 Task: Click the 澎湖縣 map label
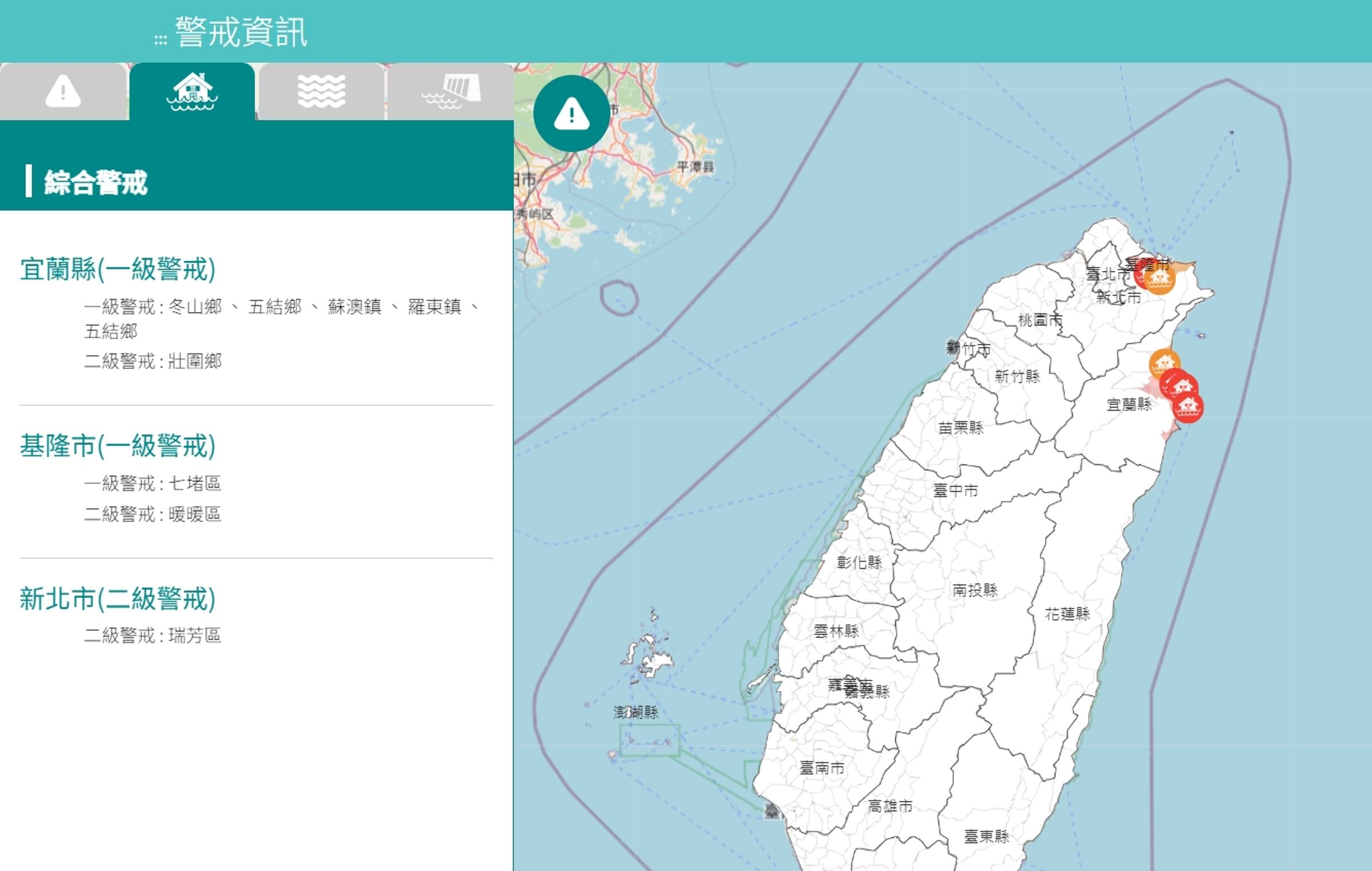(x=636, y=712)
